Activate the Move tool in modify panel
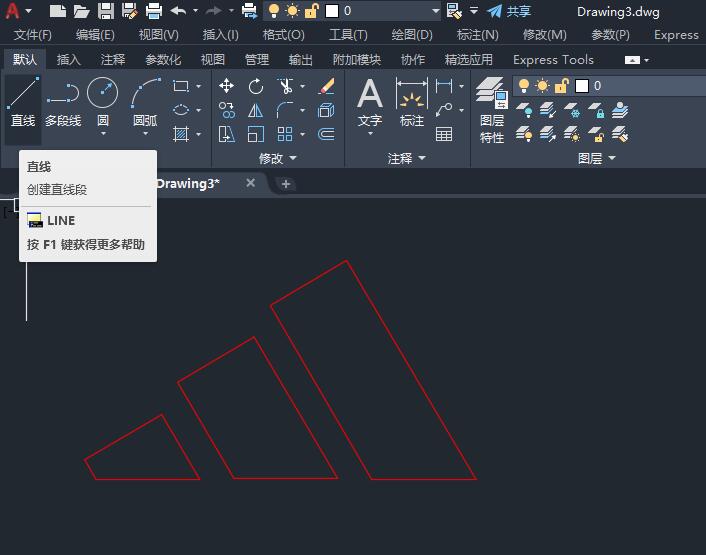 tap(226, 86)
